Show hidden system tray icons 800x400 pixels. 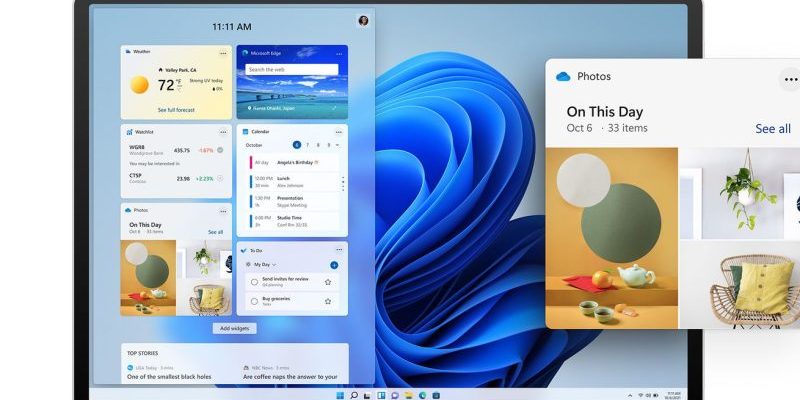(631, 395)
